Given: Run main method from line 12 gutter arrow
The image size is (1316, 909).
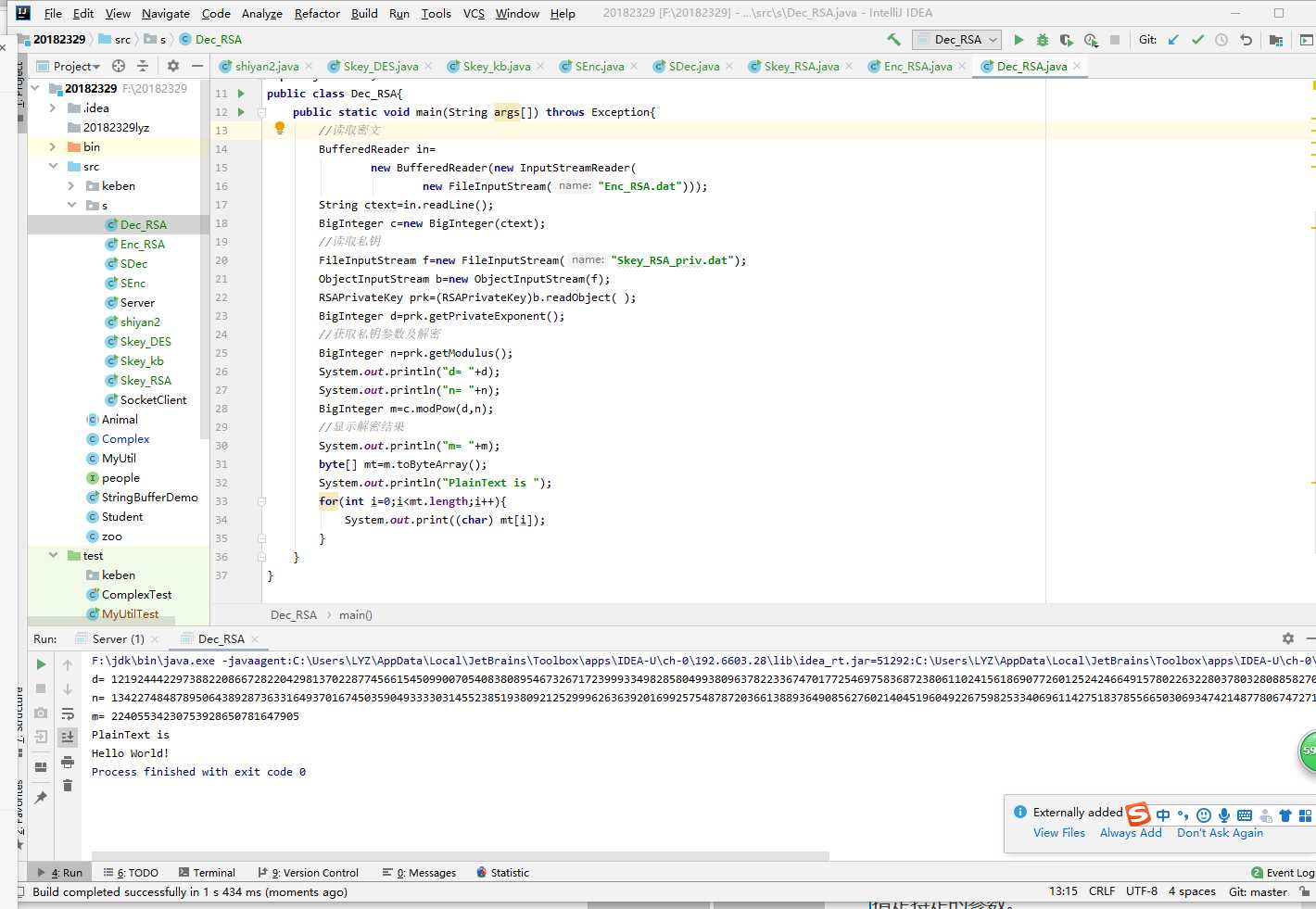Looking at the screenshot, I should (x=241, y=112).
